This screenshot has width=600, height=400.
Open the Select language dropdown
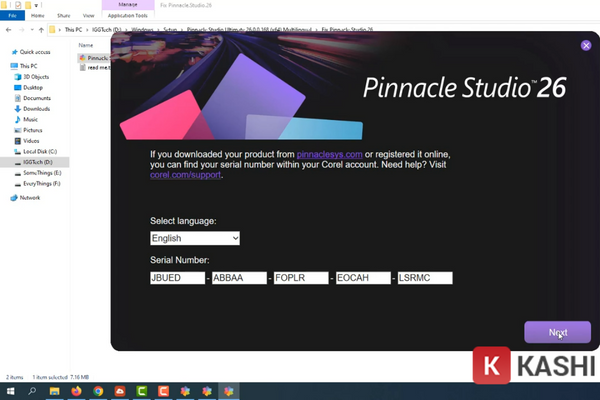tap(195, 239)
